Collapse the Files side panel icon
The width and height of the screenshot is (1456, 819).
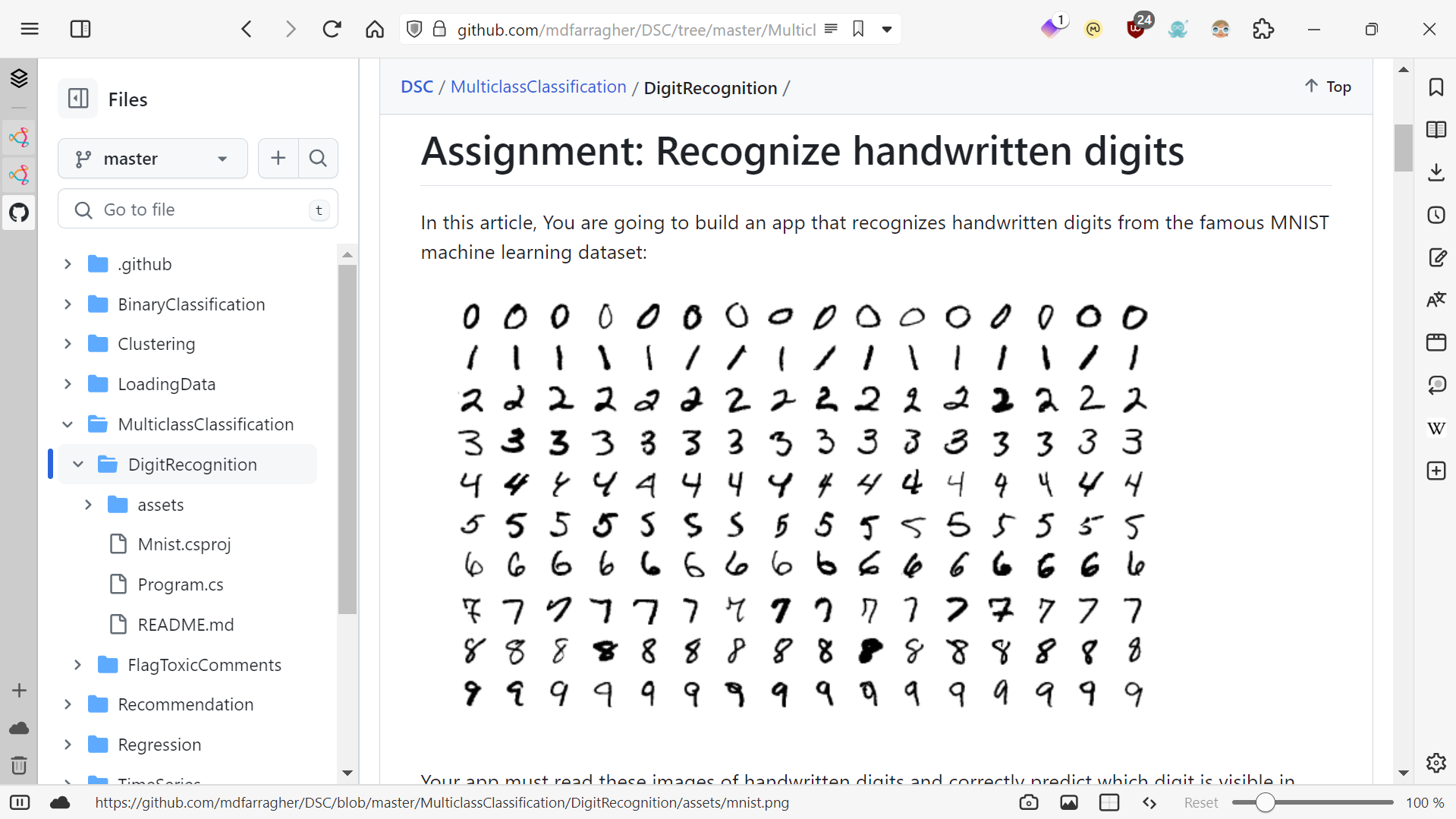tap(78, 99)
